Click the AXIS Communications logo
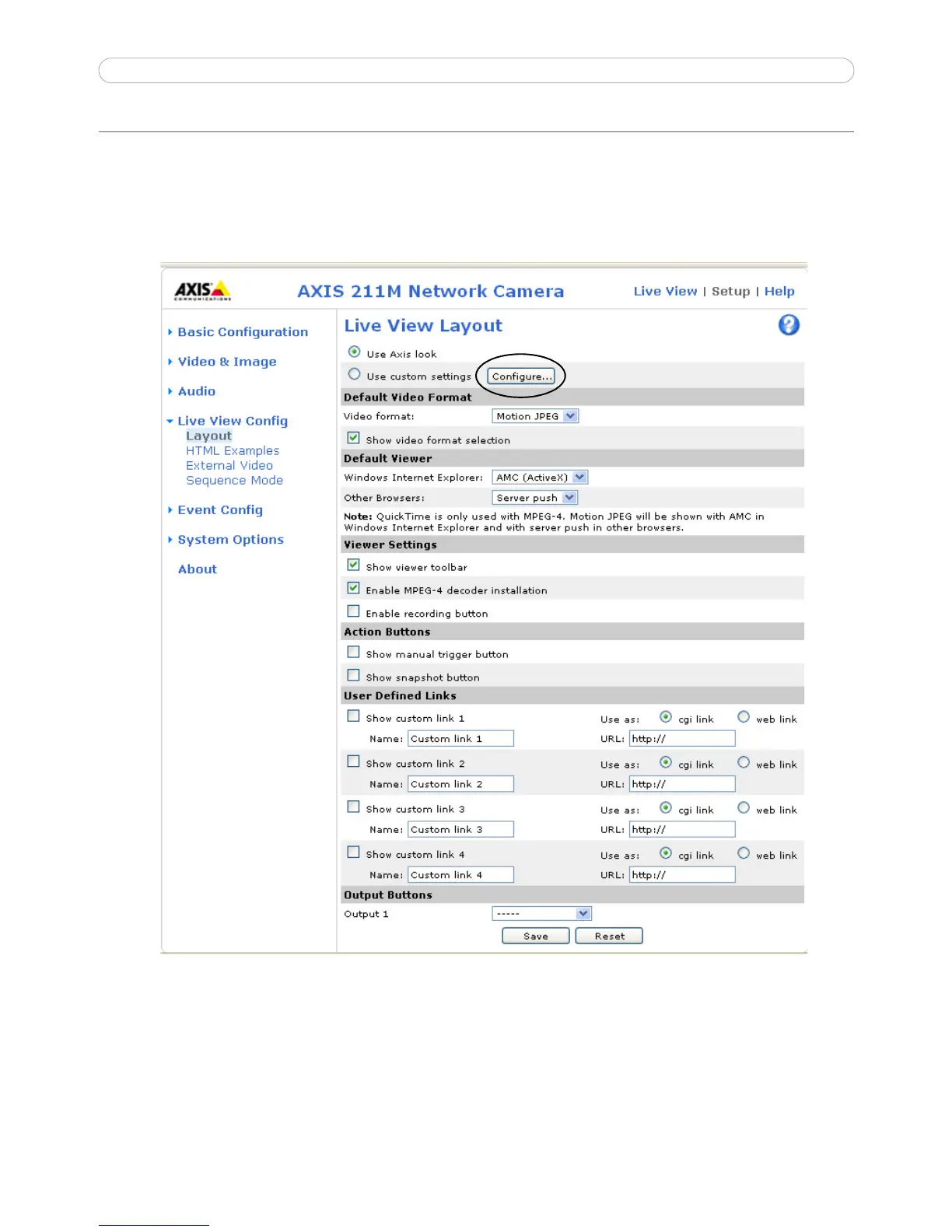 click(202, 291)
